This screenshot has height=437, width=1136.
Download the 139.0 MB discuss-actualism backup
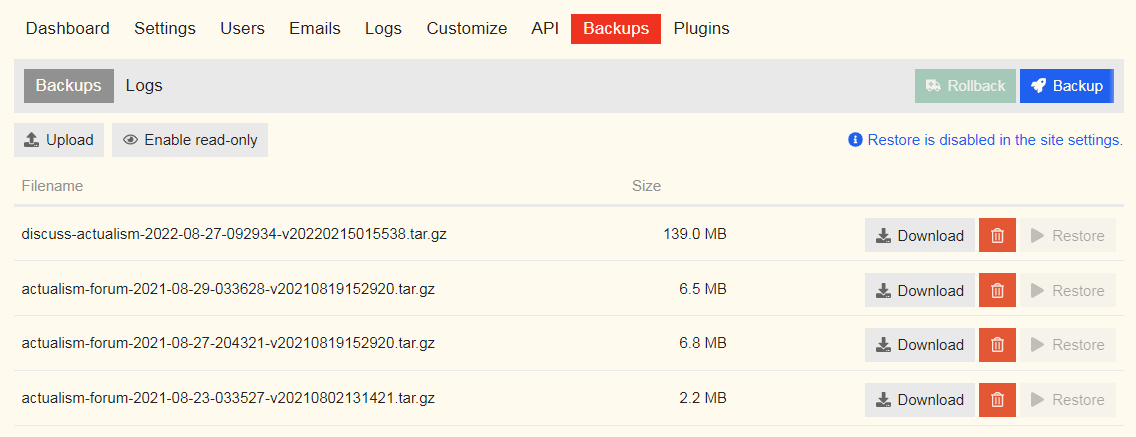click(919, 236)
